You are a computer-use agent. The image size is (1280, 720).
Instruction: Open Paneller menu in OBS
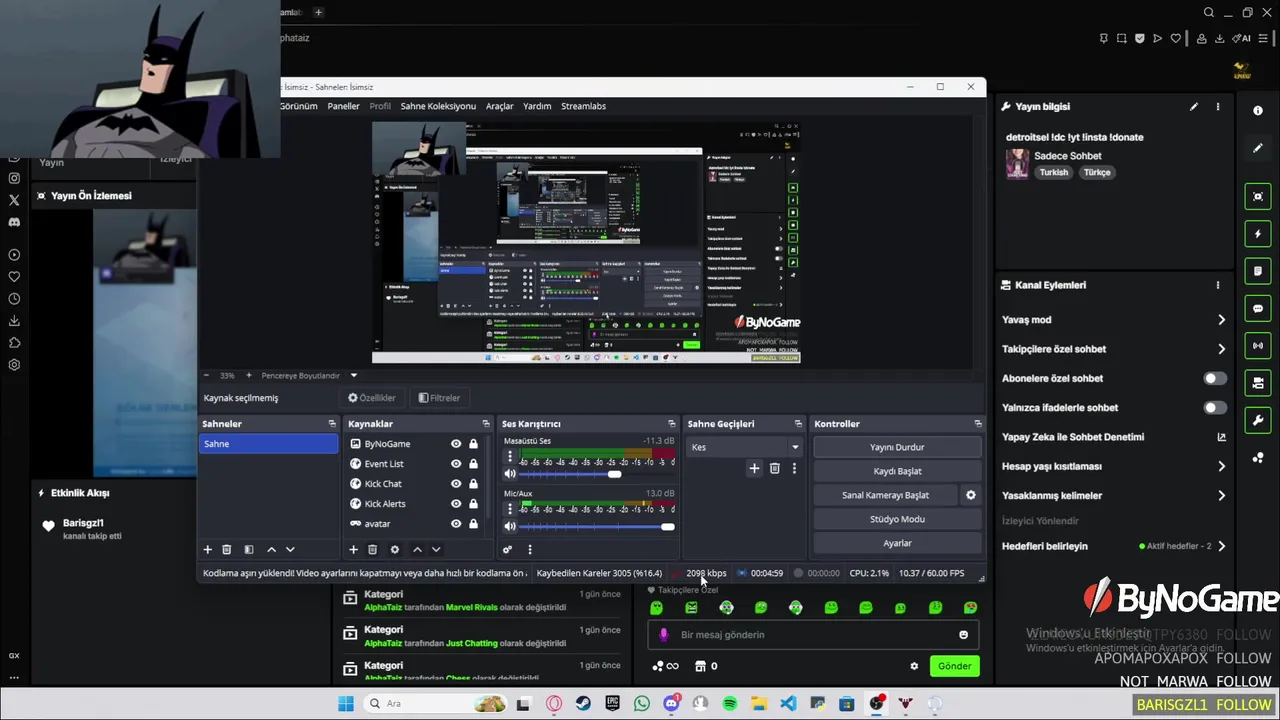[344, 106]
